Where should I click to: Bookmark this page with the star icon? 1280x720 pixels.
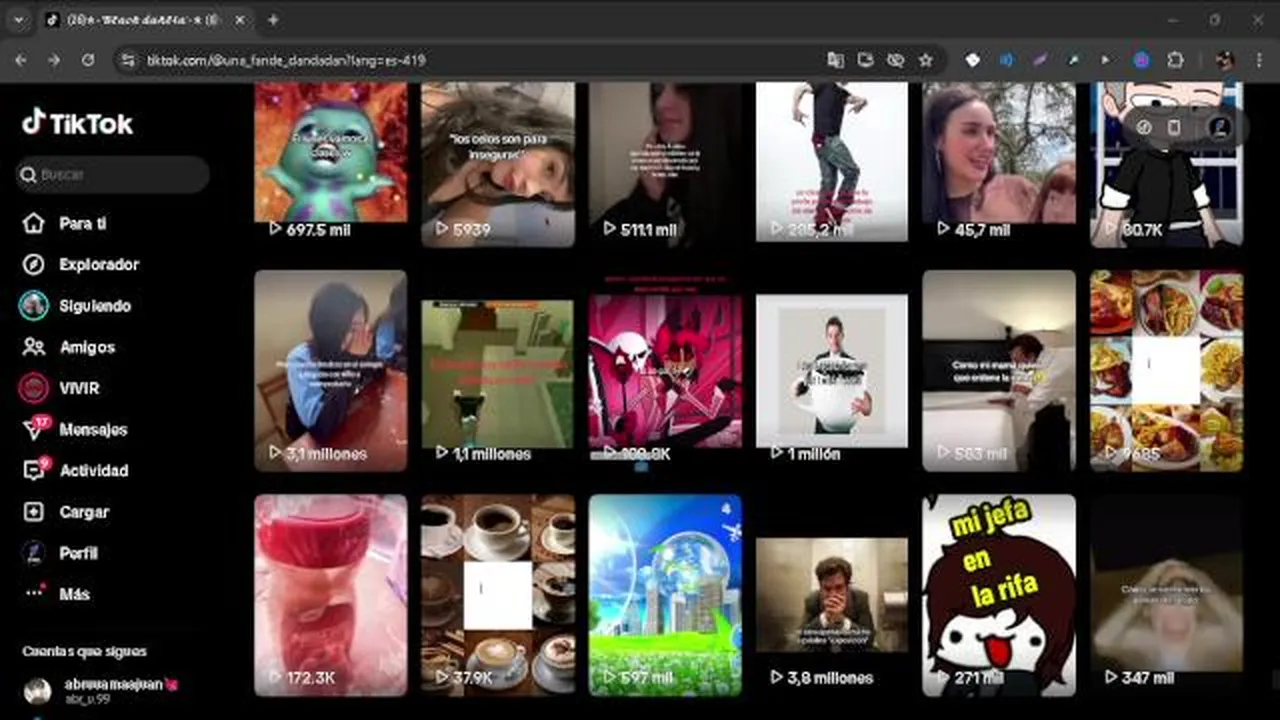pyautogui.click(x=926, y=60)
